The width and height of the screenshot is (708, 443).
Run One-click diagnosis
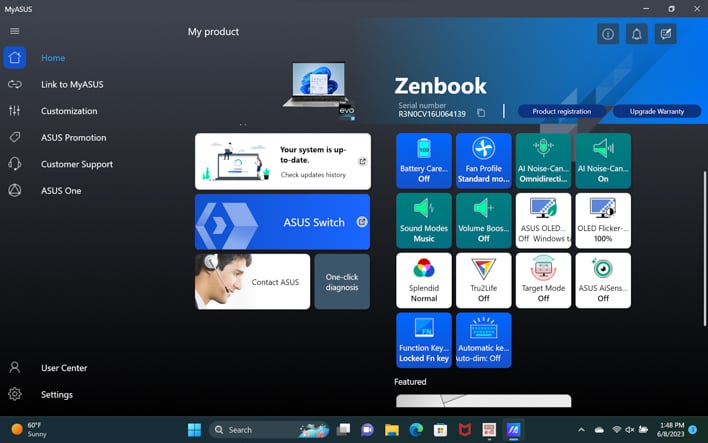pyautogui.click(x=342, y=282)
